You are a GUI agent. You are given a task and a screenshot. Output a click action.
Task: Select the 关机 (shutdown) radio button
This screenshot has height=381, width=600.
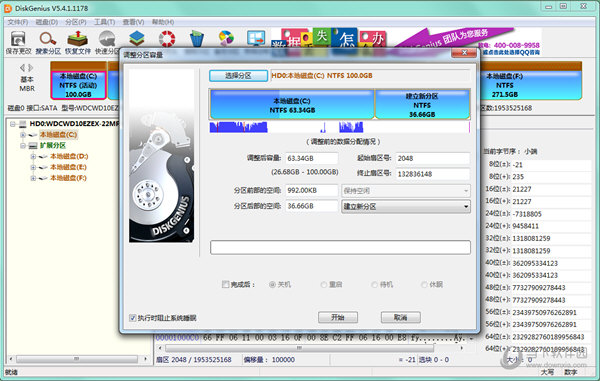272,285
